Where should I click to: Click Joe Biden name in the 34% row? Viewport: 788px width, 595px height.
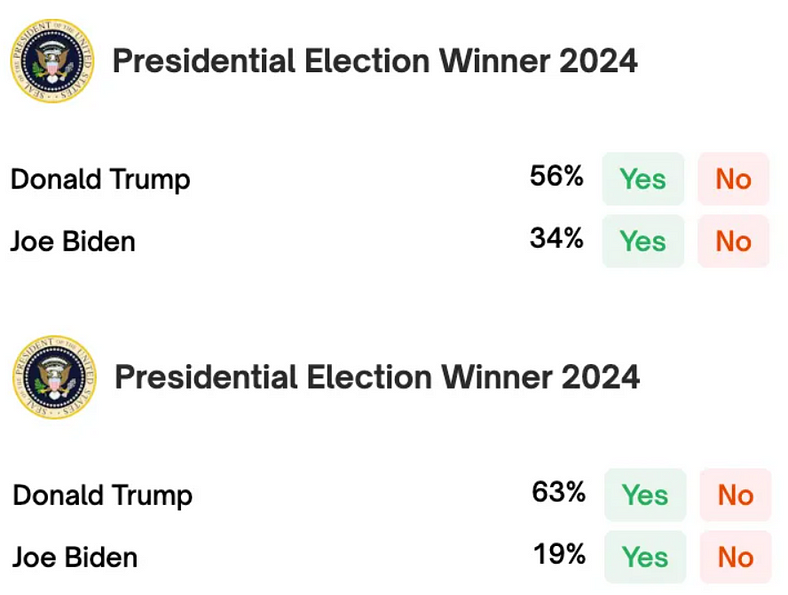(x=73, y=242)
